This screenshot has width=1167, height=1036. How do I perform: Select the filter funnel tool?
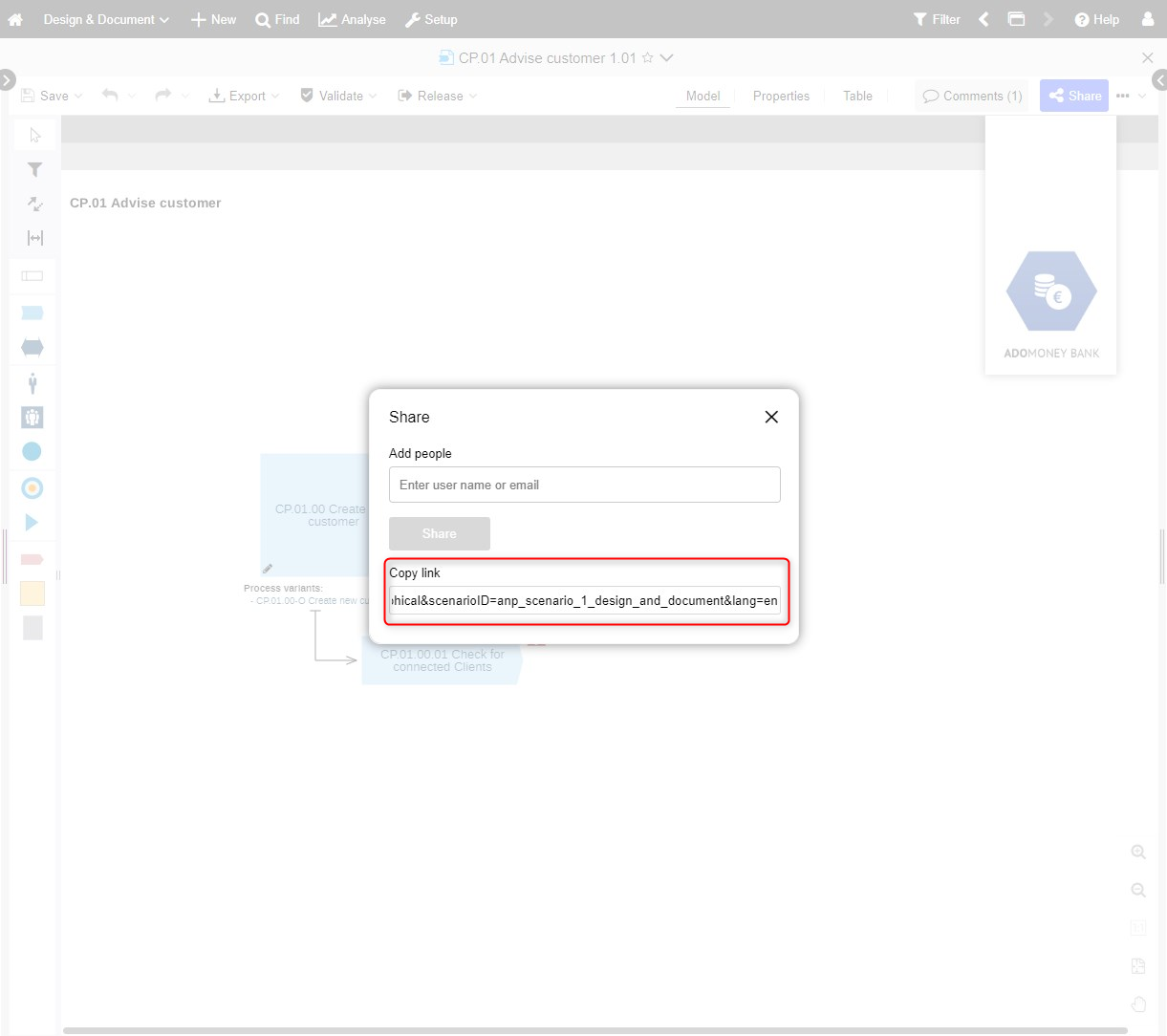point(35,169)
